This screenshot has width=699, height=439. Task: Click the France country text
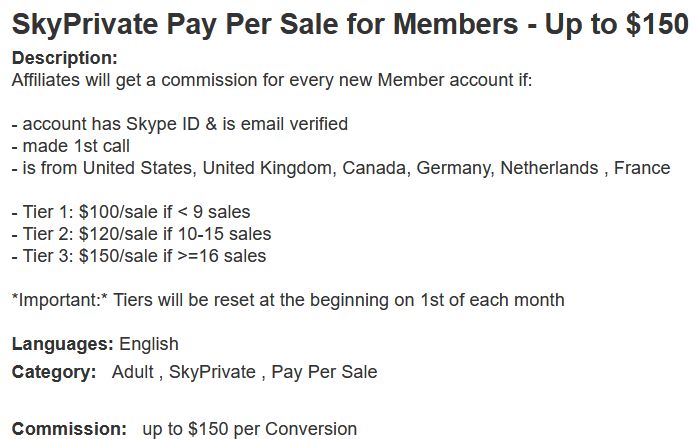click(642, 168)
